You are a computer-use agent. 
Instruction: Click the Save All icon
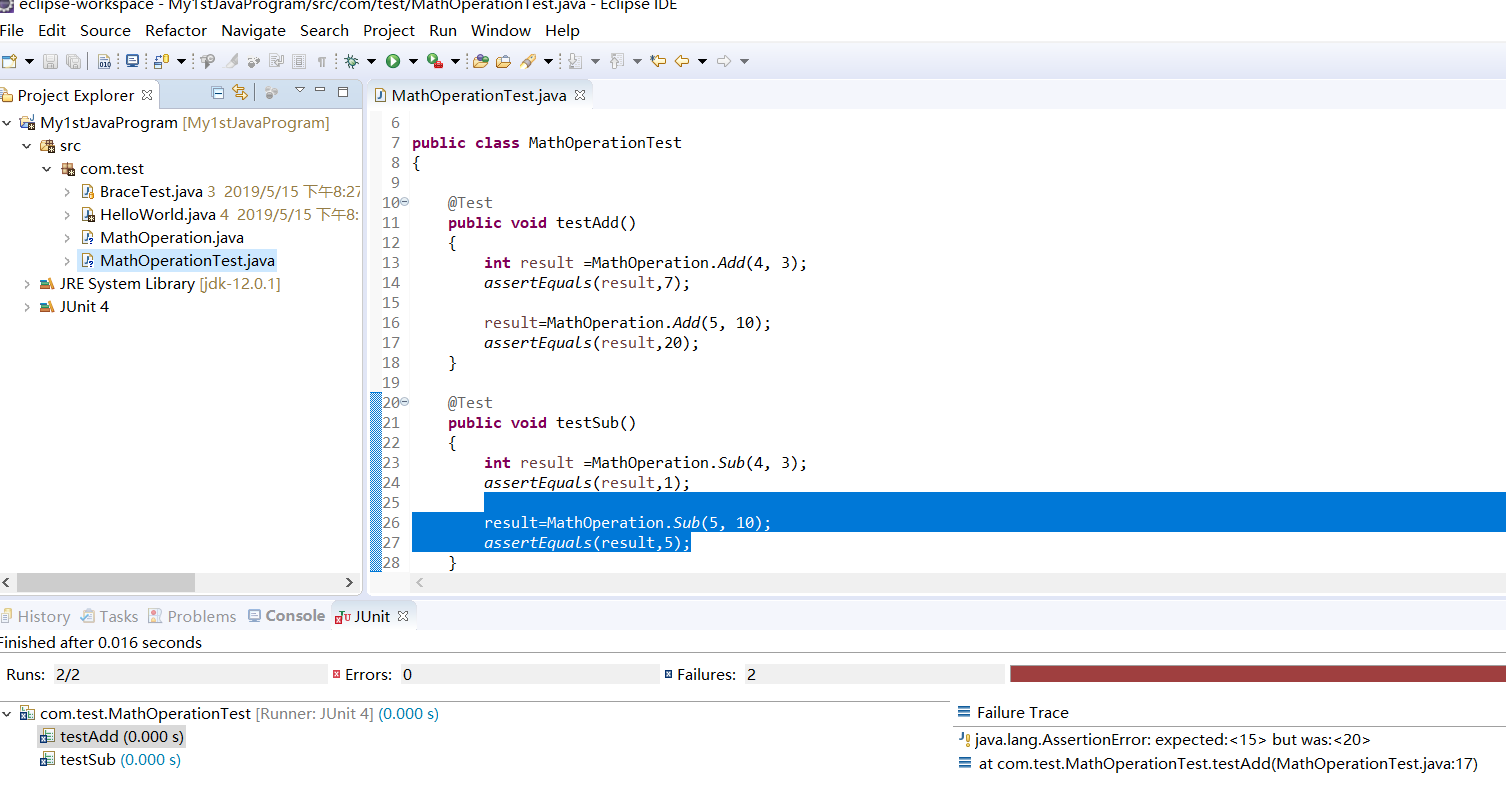coord(73,61)
